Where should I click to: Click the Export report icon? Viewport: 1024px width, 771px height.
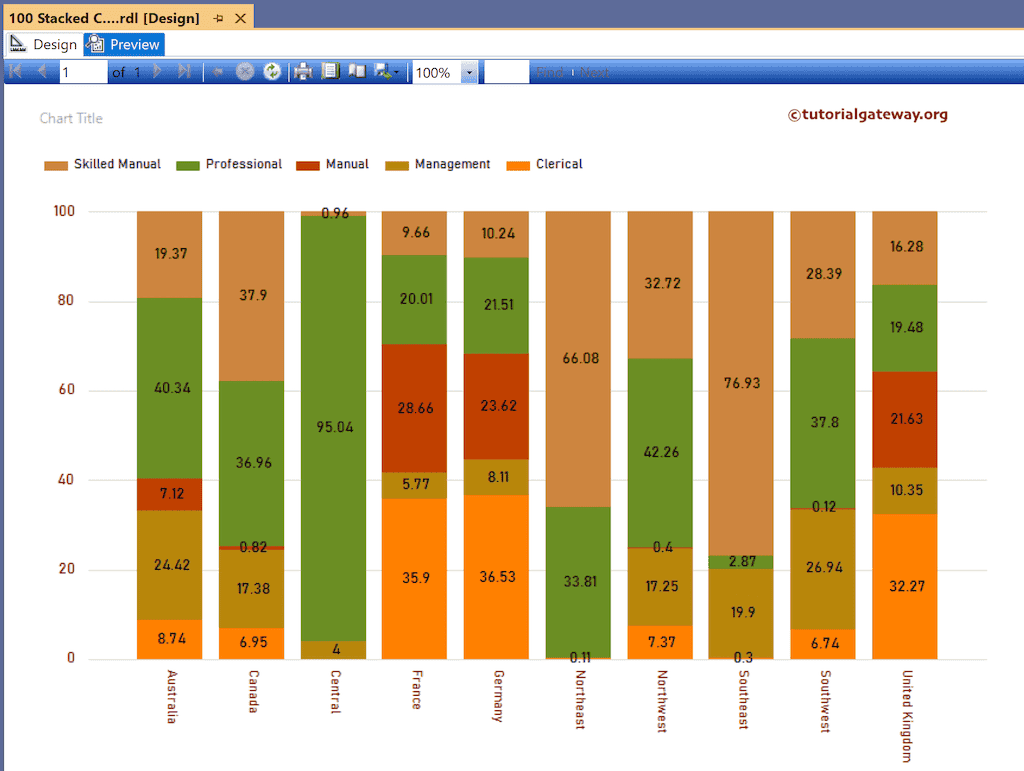(383, 71)
